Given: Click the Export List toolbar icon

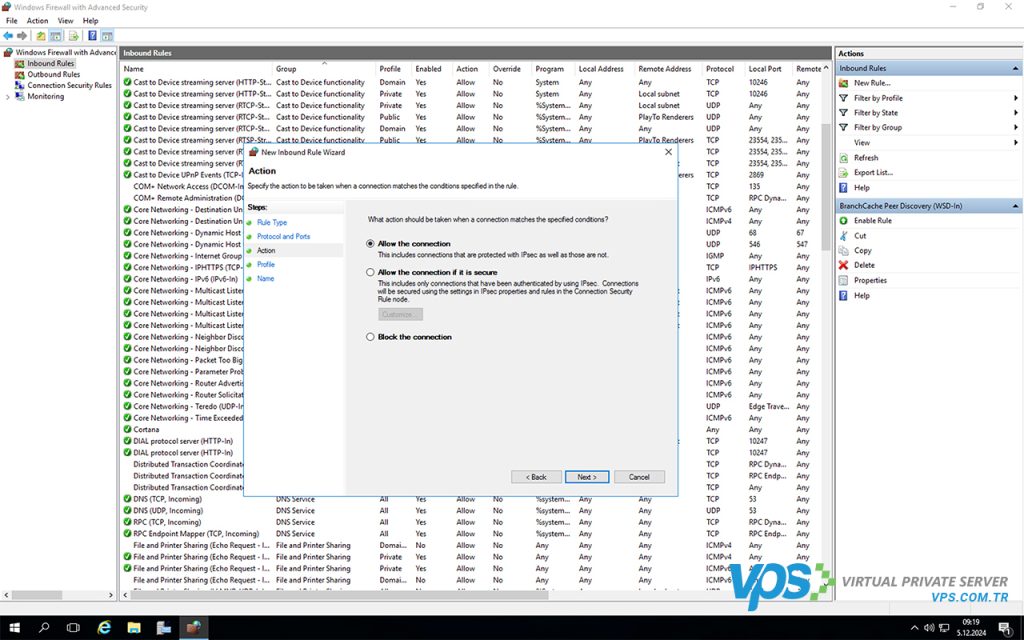Looking at the screenshot, I should tap(73, 36).
